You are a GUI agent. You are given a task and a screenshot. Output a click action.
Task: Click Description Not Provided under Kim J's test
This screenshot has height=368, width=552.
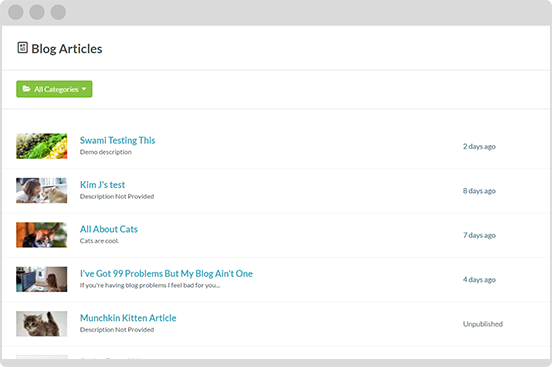click(117, 197)
